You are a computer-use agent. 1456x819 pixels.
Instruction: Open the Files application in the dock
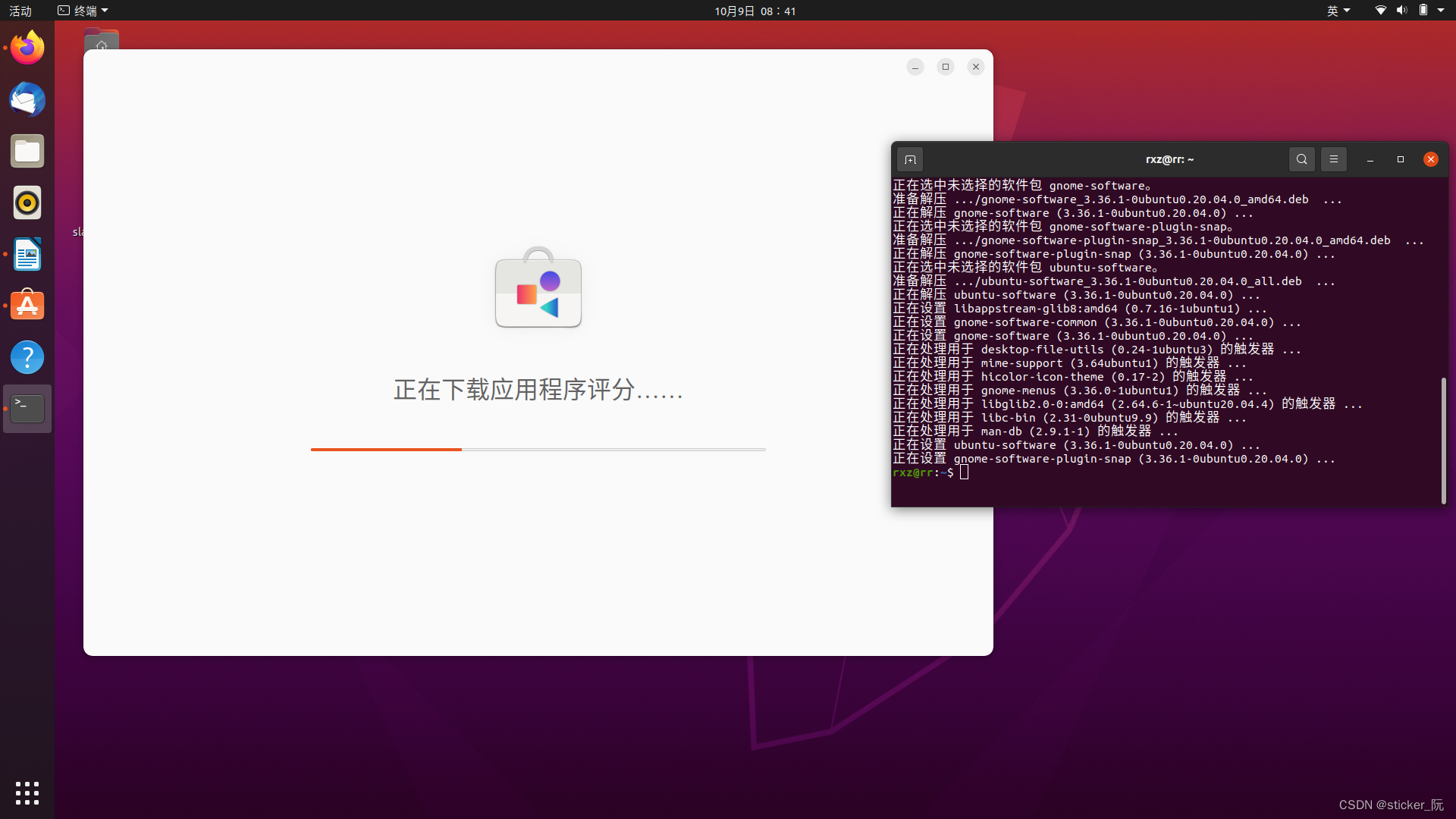[x=27, y=151]
